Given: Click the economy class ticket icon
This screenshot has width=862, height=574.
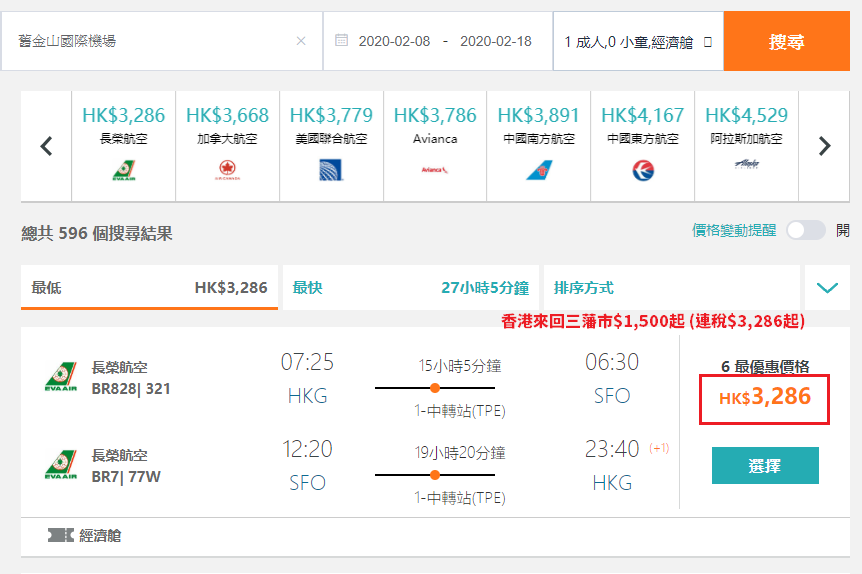Looking at the screenshot, I should tap(60, 535).
